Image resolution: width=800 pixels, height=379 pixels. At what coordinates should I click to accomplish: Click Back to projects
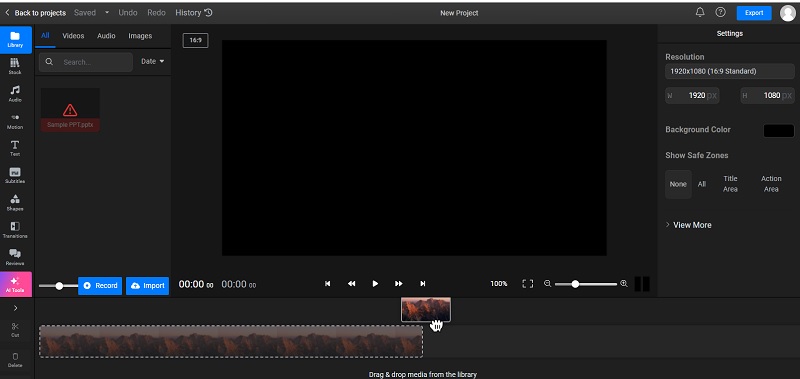[35, 13]
